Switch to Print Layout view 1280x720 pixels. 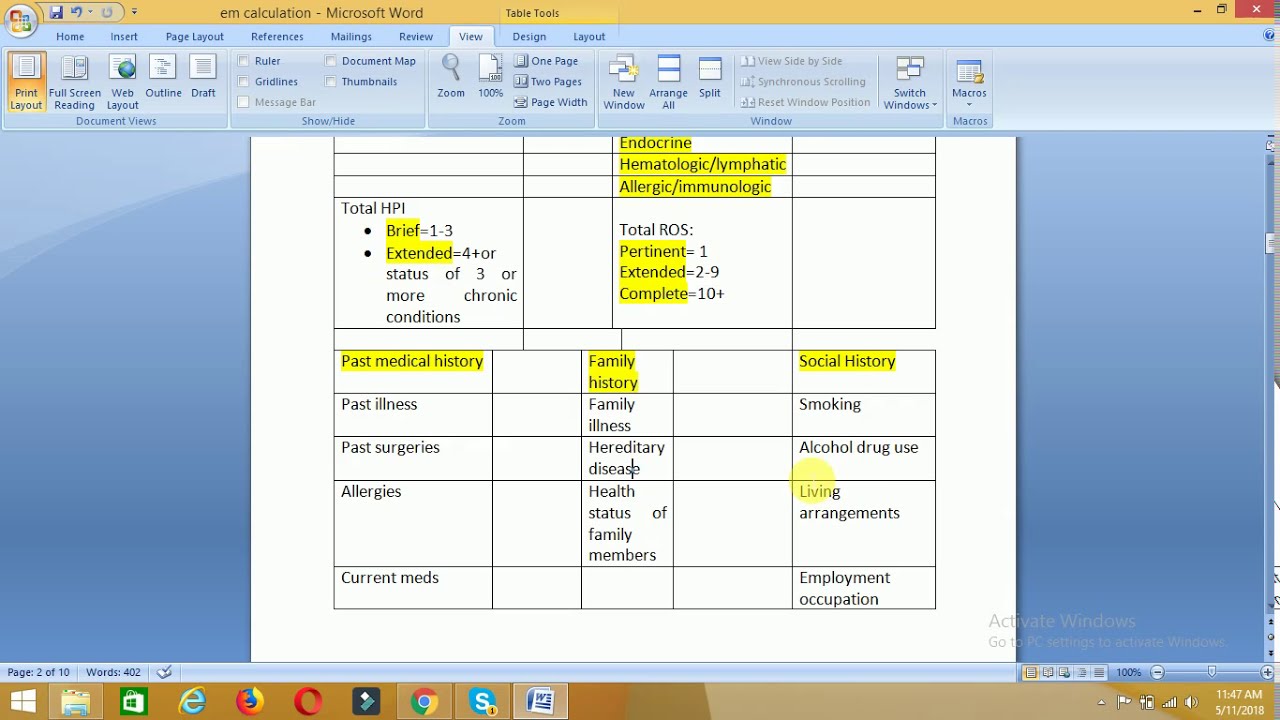[26, 83]
